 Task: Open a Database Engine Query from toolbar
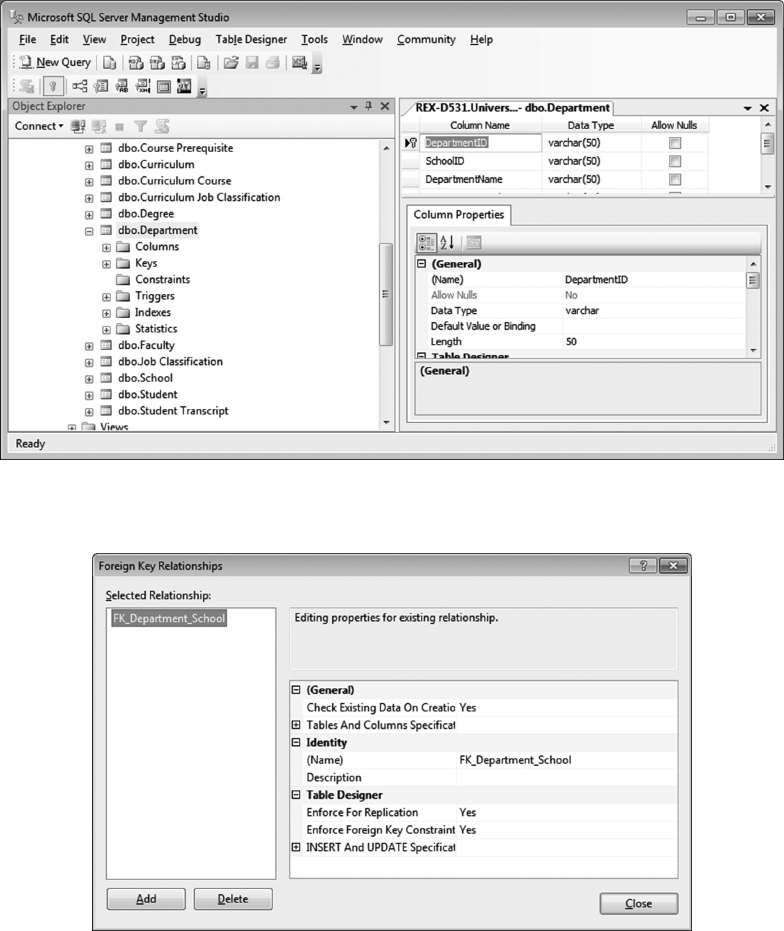109,62
